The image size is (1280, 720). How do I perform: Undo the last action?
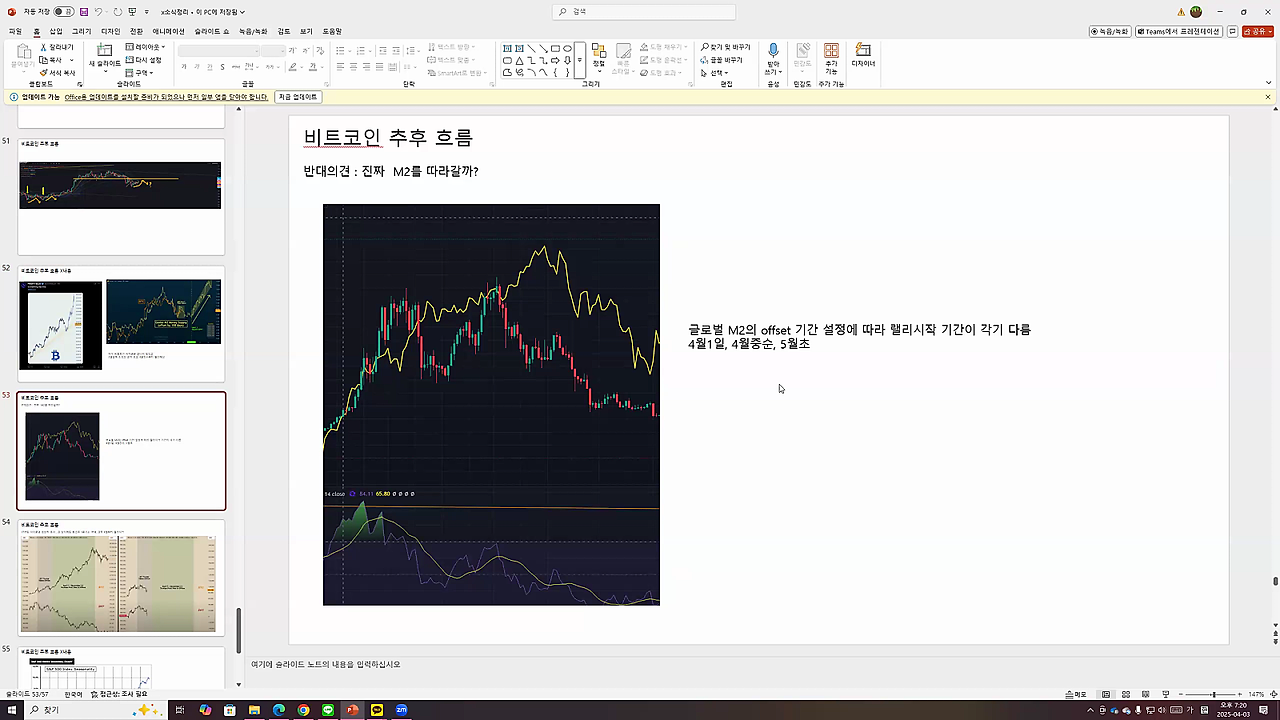click(x=99, y=12)
